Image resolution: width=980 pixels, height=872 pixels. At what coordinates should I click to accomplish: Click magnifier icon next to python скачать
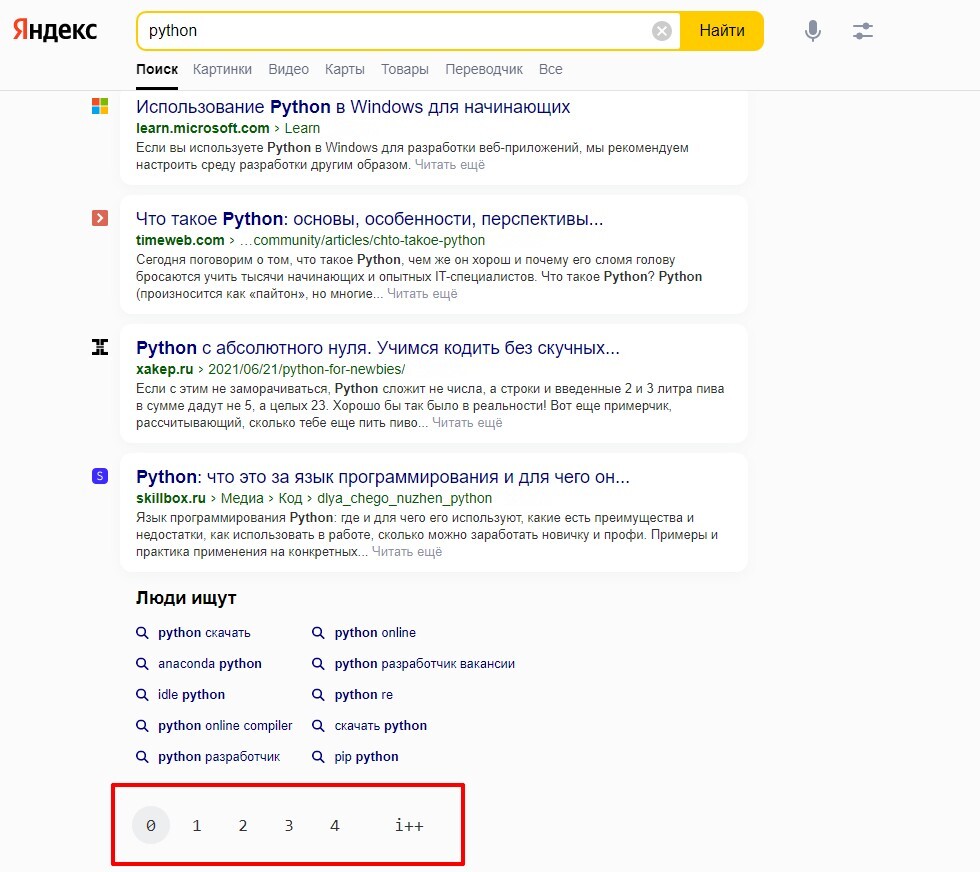142,633
